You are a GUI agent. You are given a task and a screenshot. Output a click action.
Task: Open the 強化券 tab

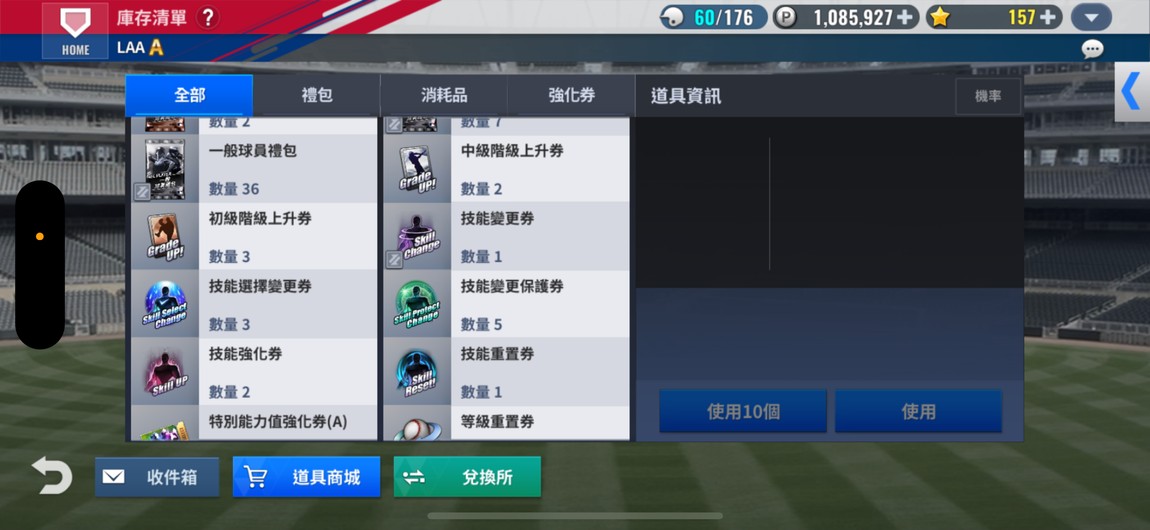571,95
